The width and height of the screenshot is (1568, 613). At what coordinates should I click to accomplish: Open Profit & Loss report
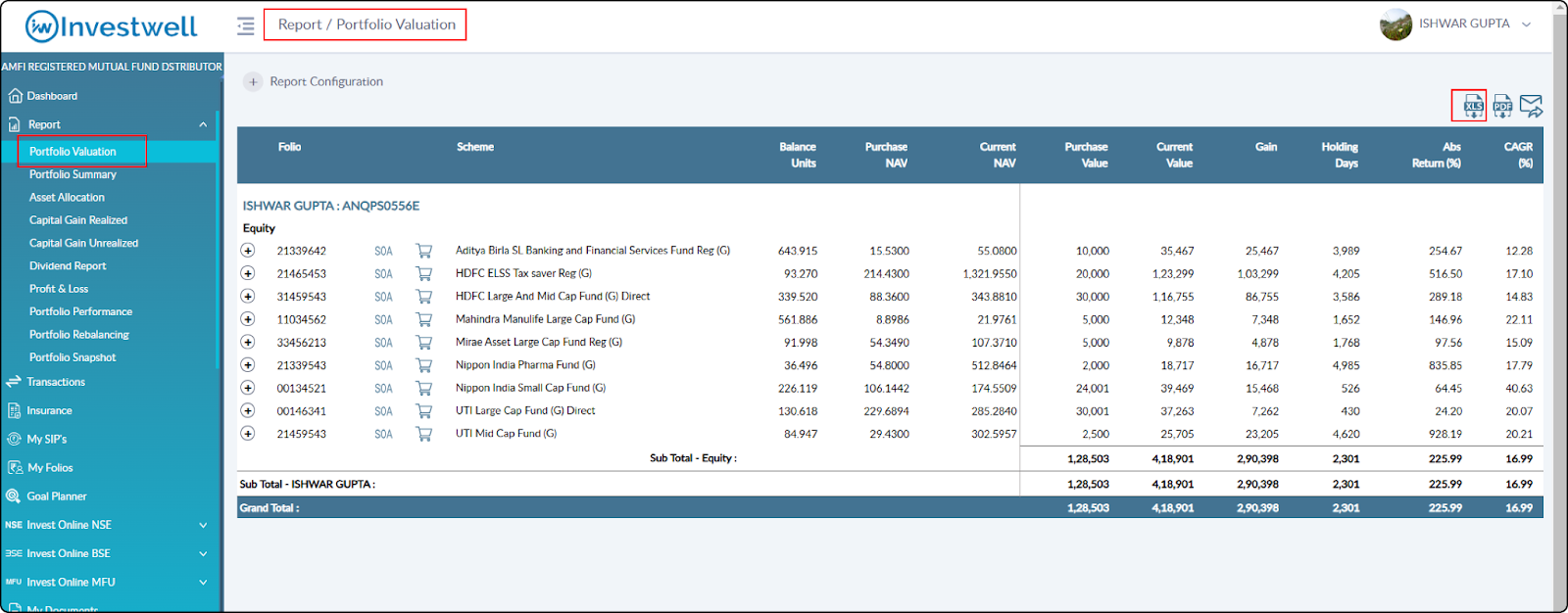(59, 289)
